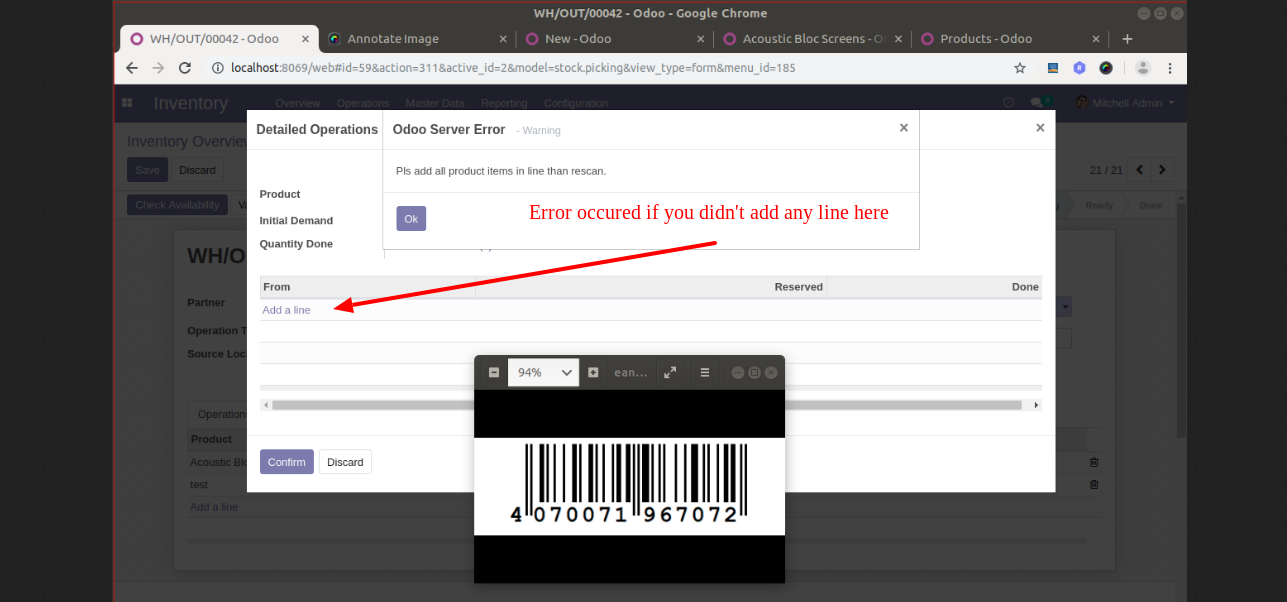
Task: Delete the test row with trash icon
Action: pos(1094,484)
